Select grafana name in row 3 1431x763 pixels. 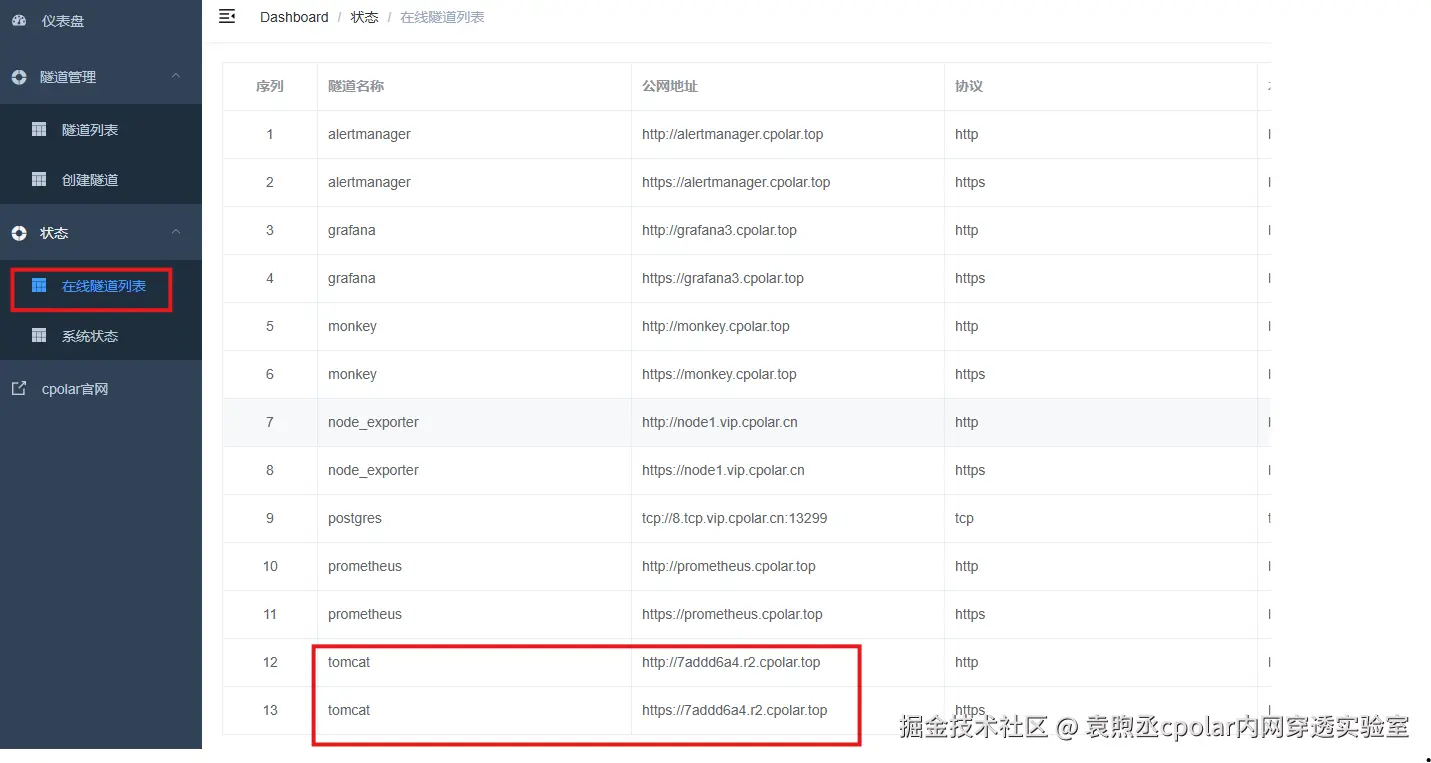click(352, 230)
